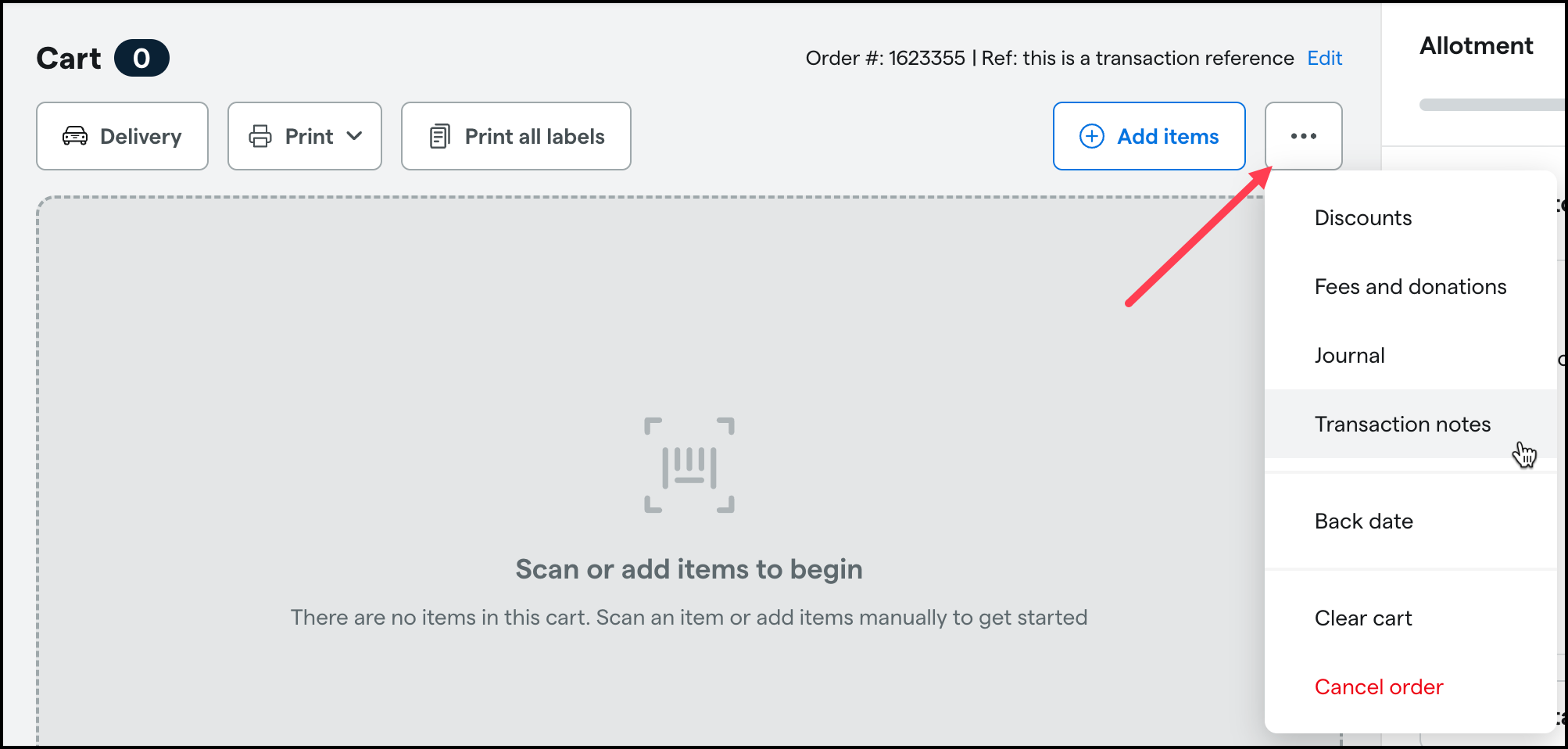The height and width of the screenshot is (749, 1568).
Task: Click Cancel order in red text
Action: pyautogui.click(x=1378, y=686)
